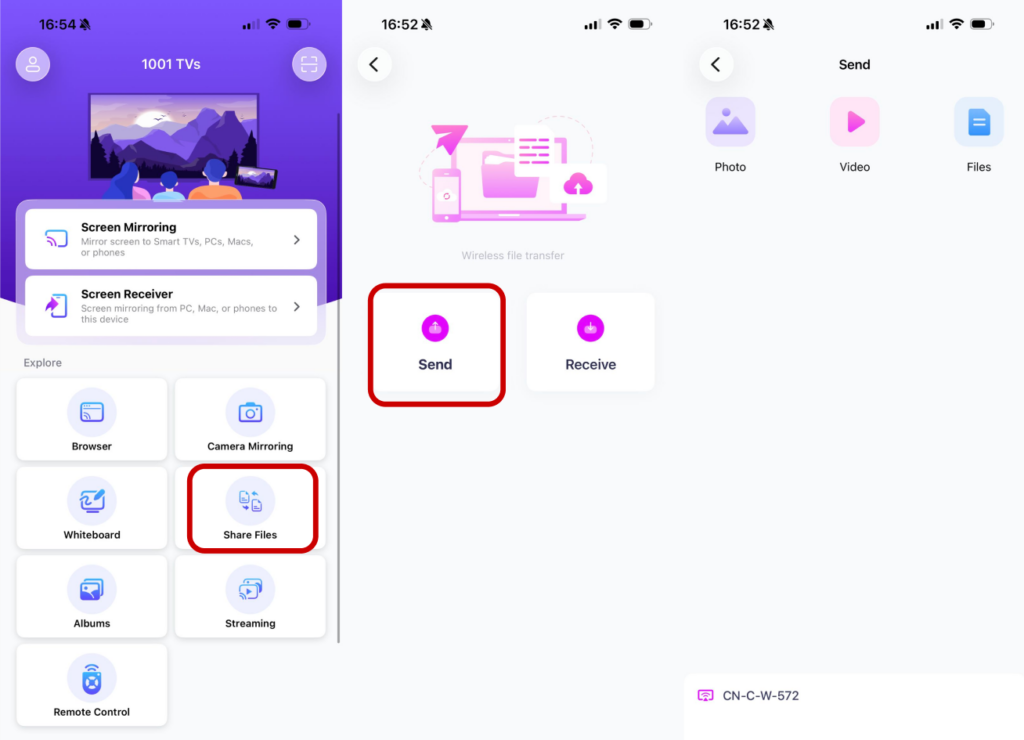Expand Screen Receiver chevron

click(296, 306)
